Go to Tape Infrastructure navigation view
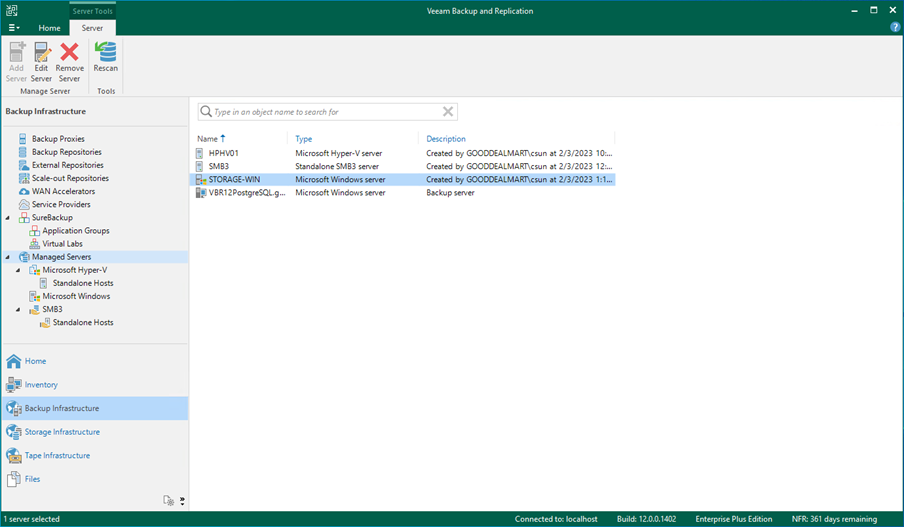 click(95, 456)
